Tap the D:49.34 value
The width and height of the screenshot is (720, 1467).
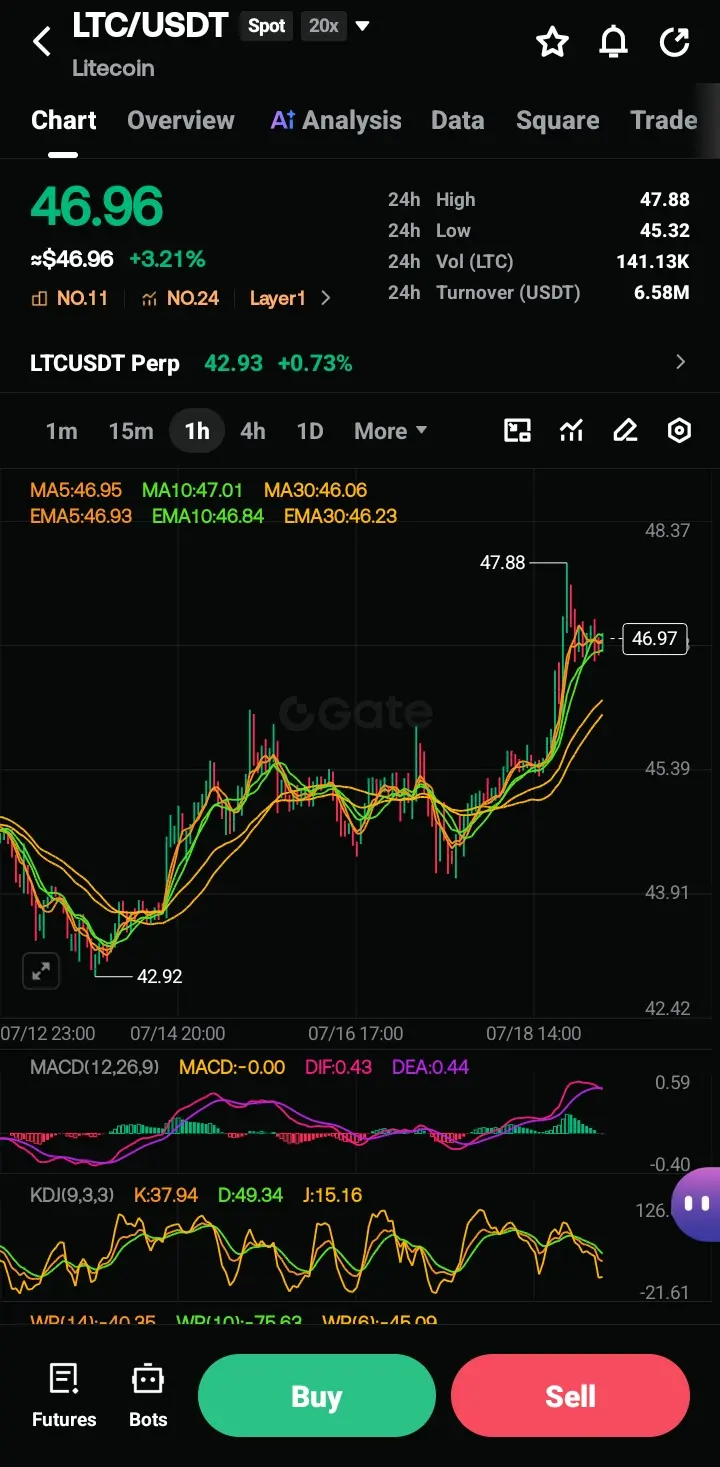click(250, 1195)
